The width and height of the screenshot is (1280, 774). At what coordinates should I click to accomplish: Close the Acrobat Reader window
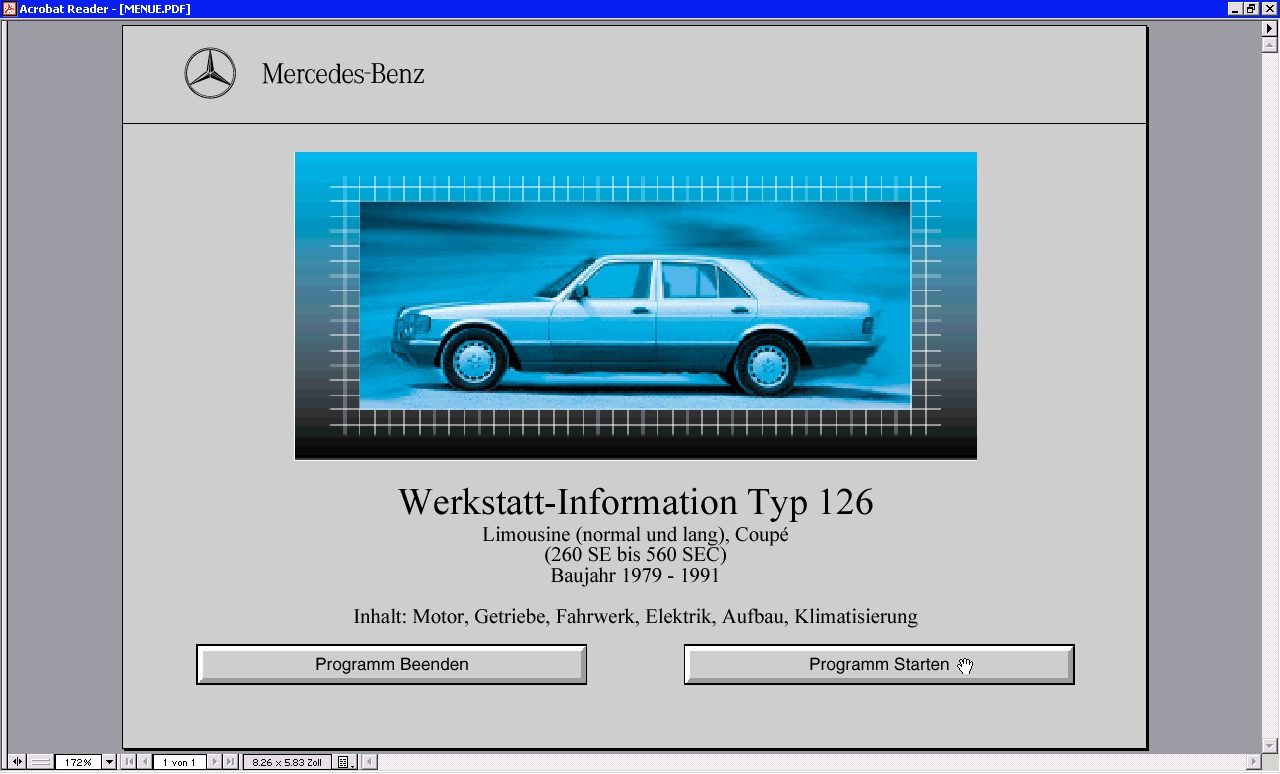(1268, 9)
